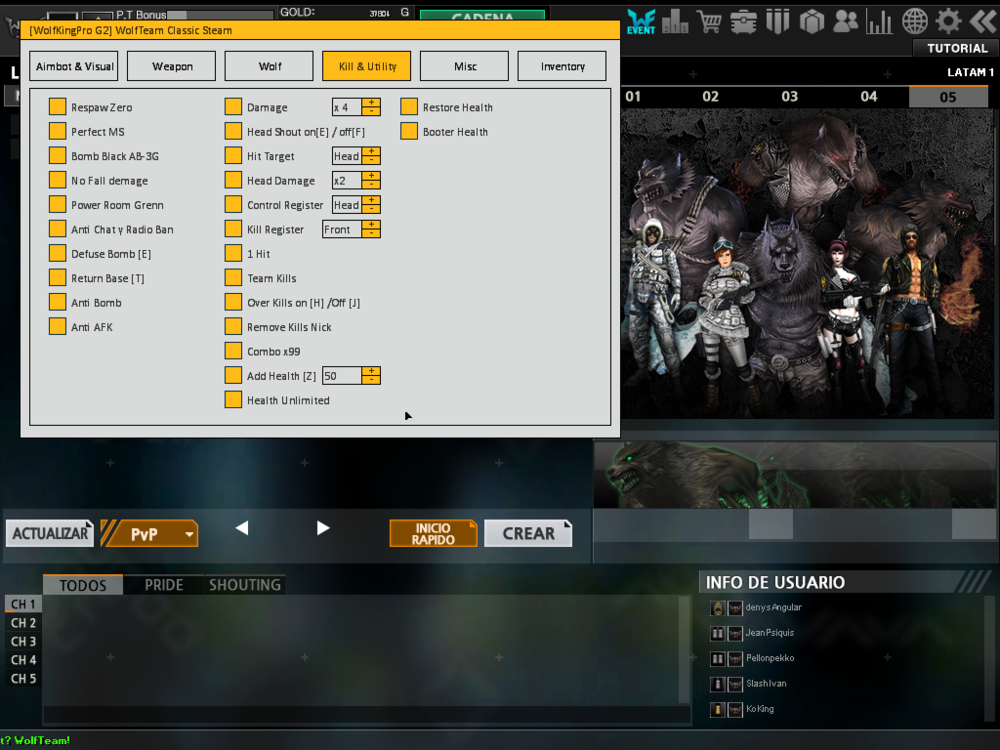The image size is (1000, 750).
Task: Open settings with the gear icon
Action: click(948, 21)
